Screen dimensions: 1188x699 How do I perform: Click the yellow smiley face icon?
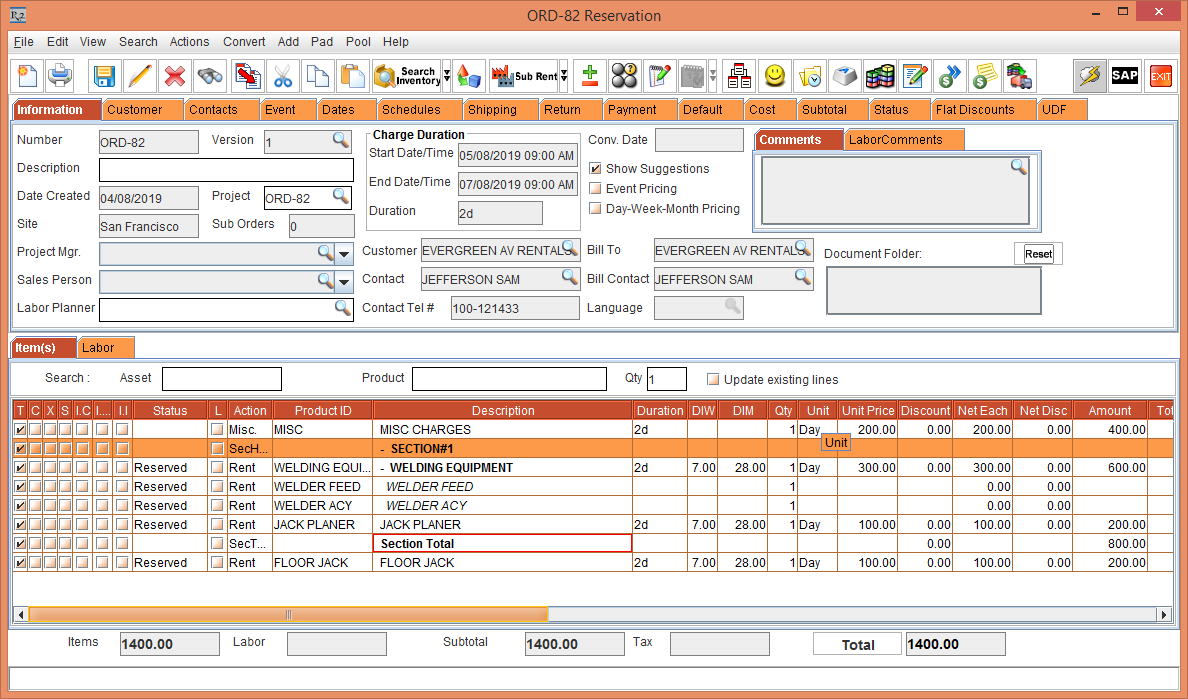pyautogui.click(x=774, y=76)
